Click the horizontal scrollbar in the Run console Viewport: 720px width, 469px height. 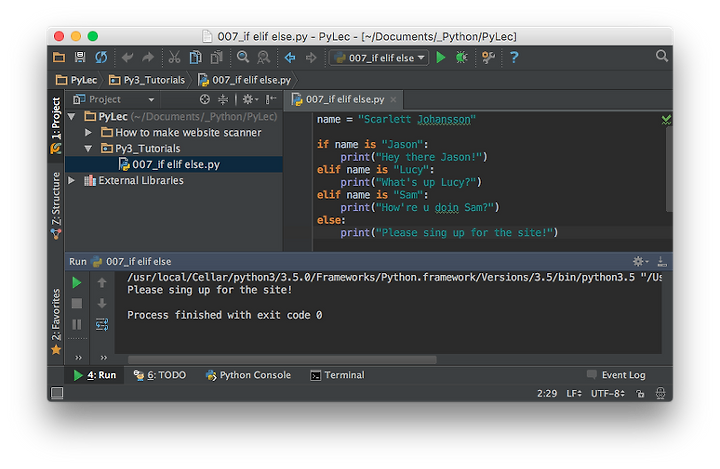282,360
